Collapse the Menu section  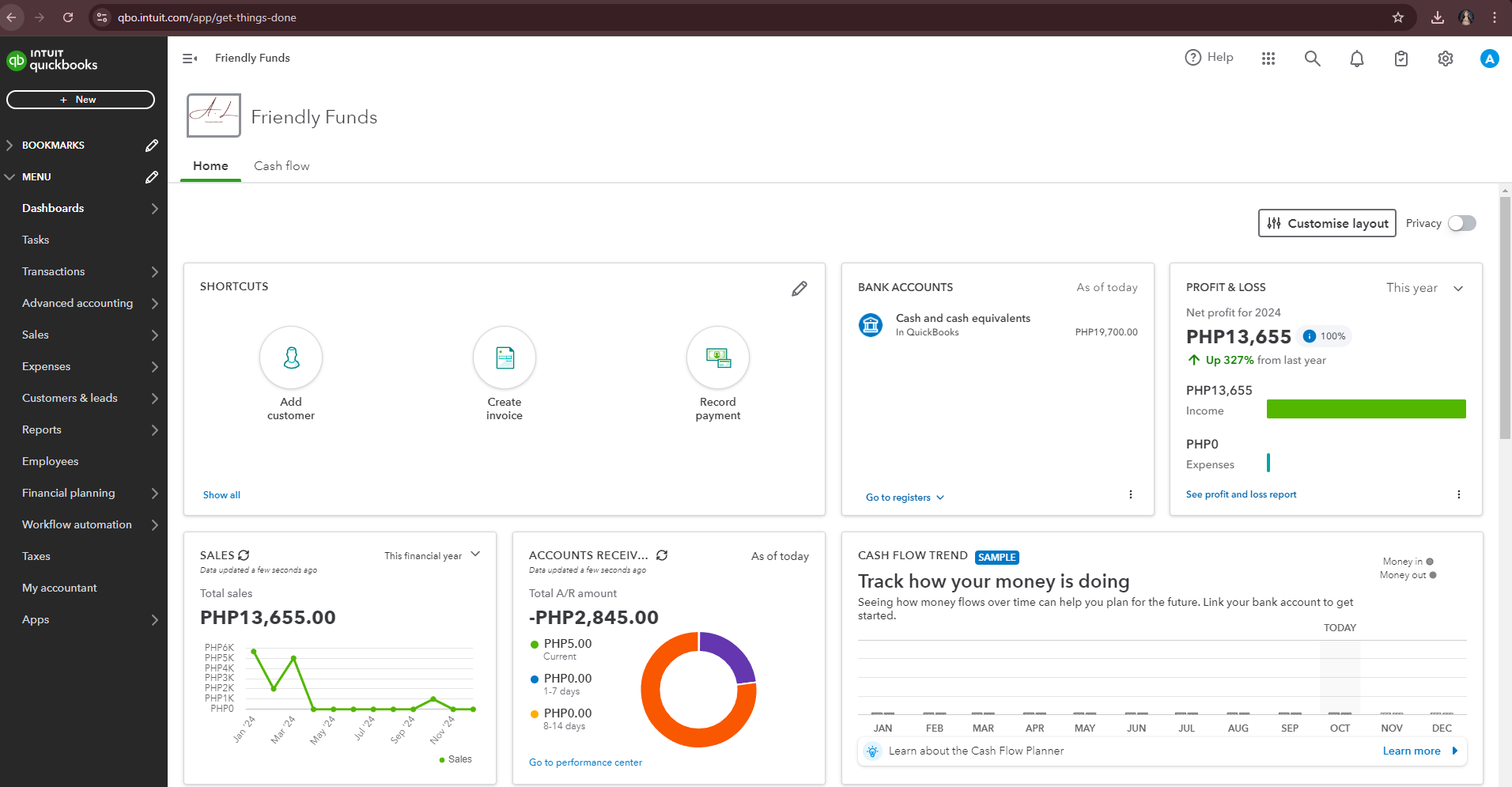[9, 177]
